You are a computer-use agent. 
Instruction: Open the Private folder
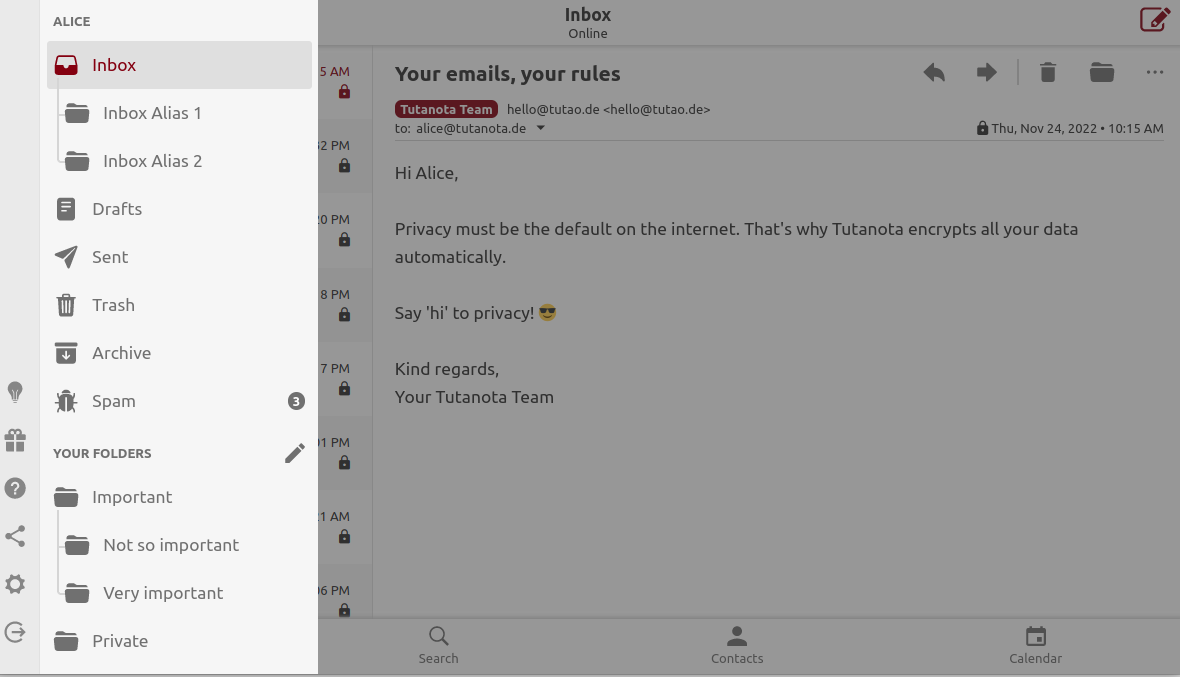[x=179, y=642]
